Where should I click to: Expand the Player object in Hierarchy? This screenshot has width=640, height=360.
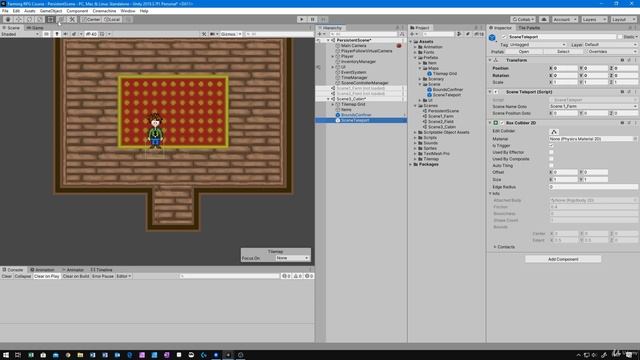click(333, 56)
